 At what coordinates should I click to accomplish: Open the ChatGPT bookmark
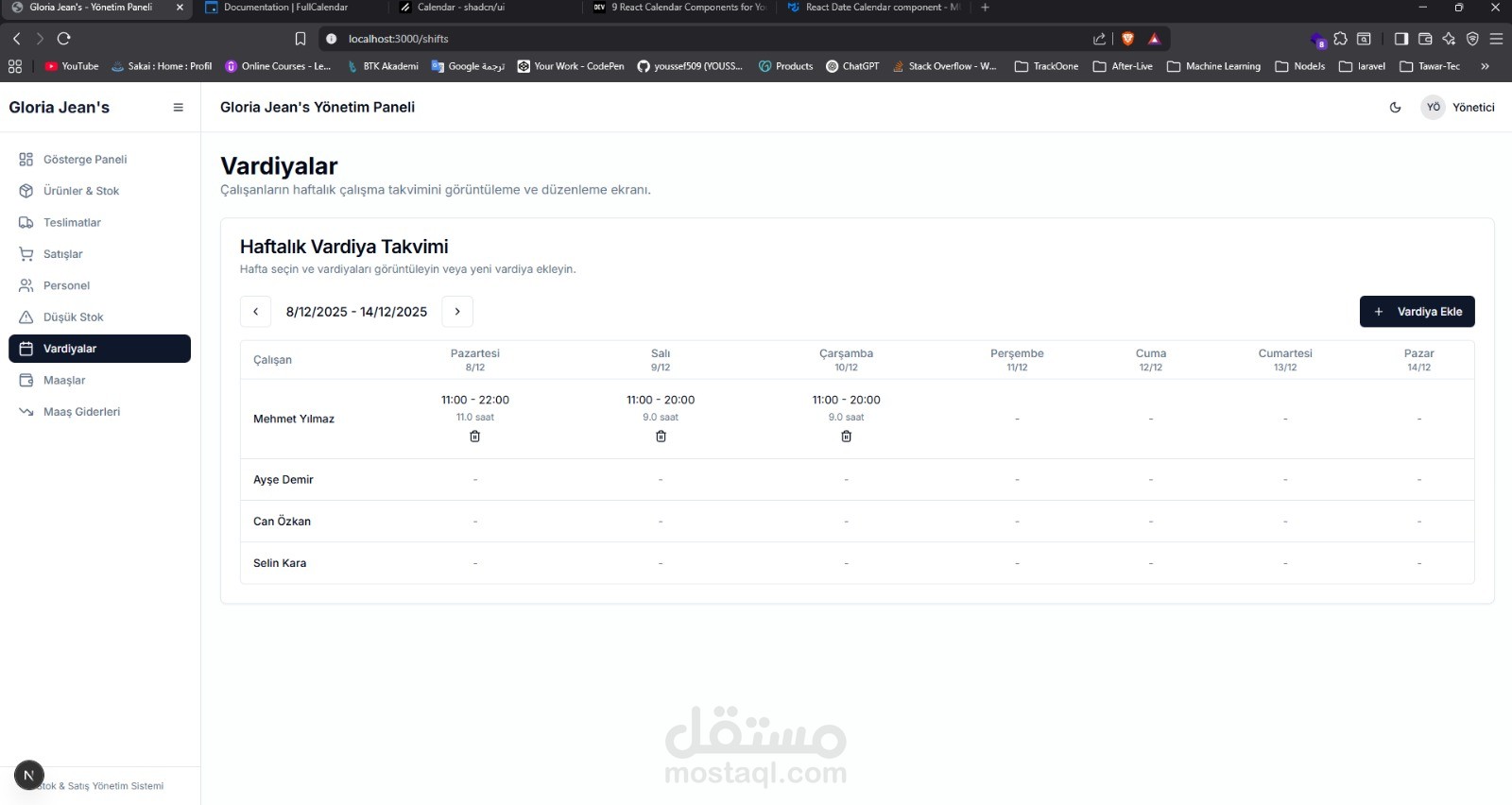(x=852, y=66)
